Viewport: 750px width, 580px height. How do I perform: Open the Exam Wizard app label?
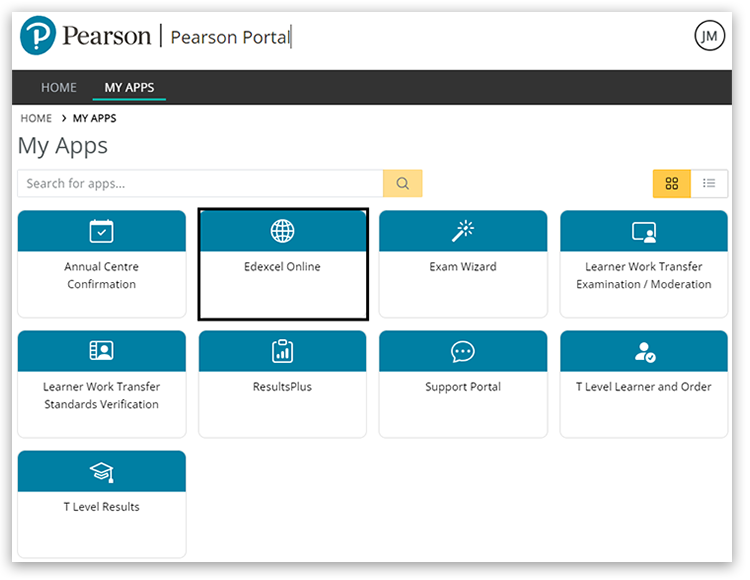463,267
